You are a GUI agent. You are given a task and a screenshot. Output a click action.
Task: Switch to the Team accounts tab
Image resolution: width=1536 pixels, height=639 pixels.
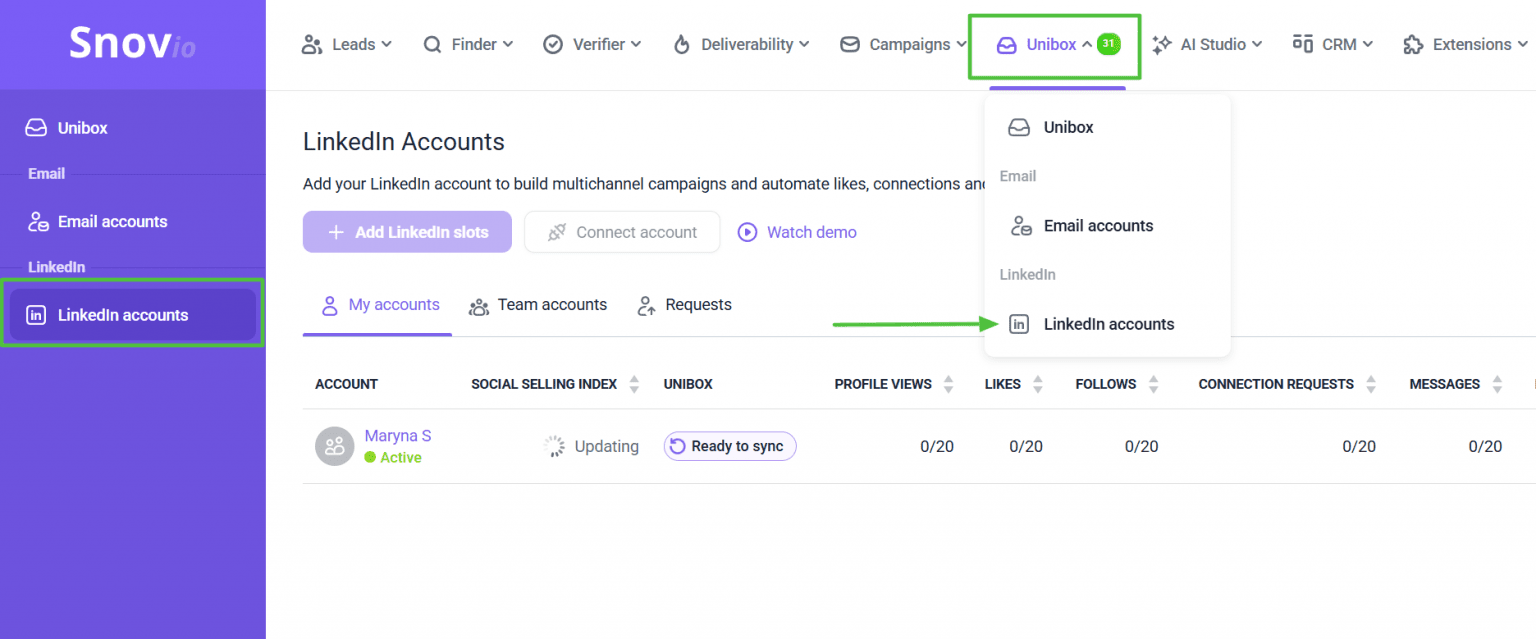tap(538, 305)
